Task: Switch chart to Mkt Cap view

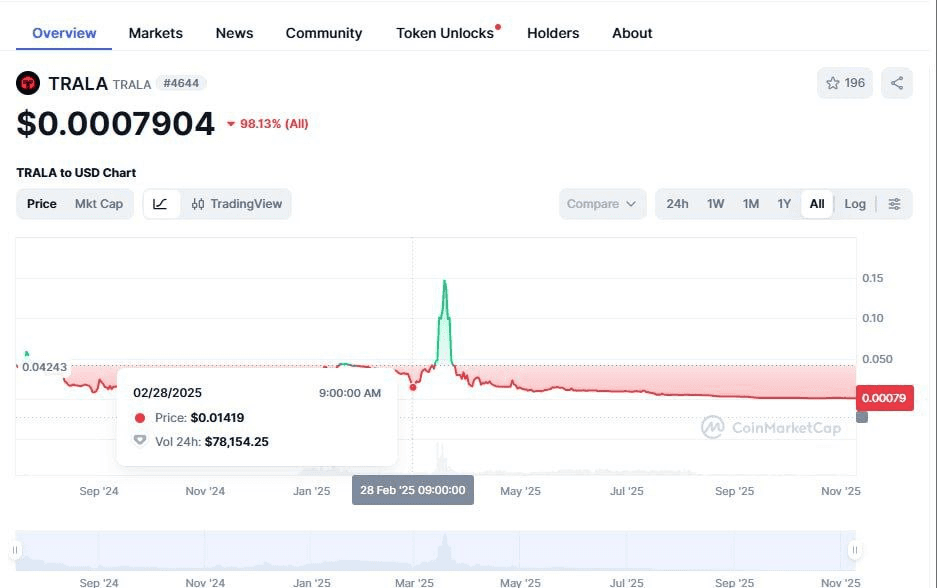Action: click(x=99, y=204)
